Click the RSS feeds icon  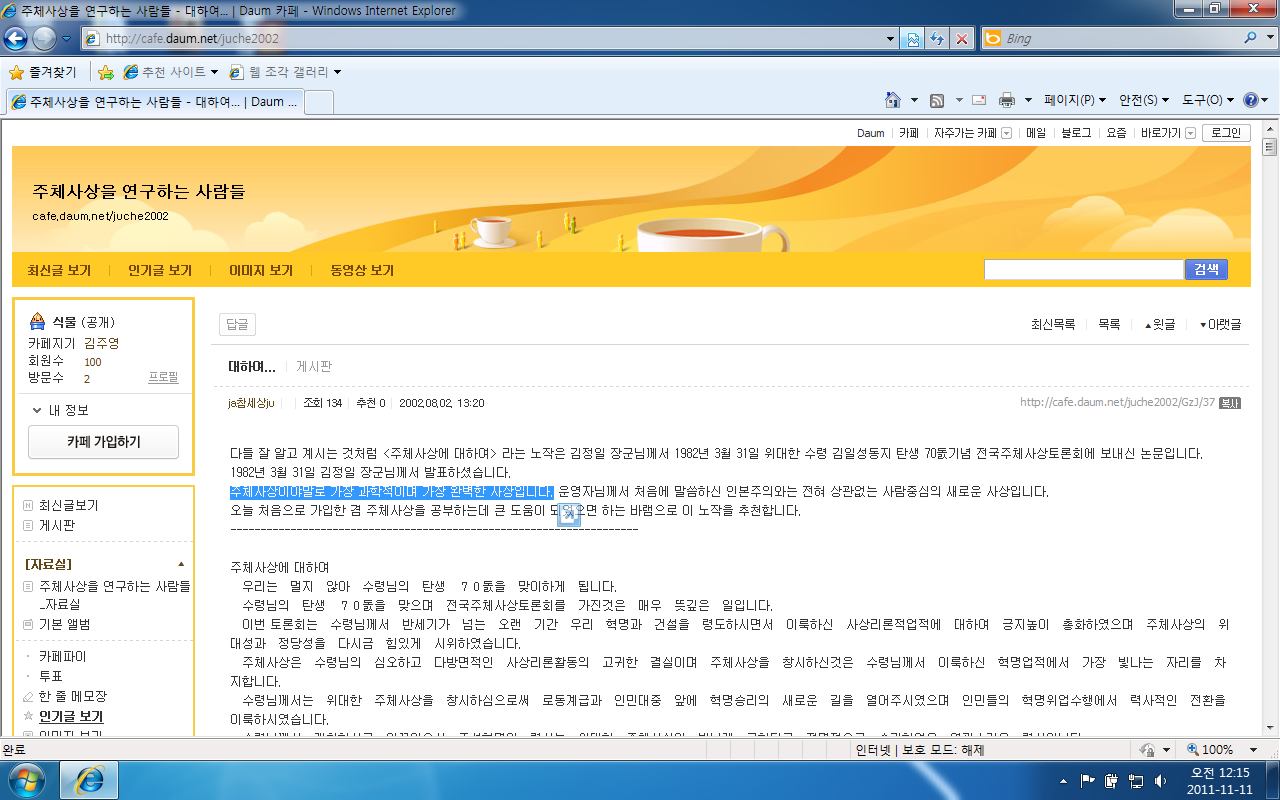(937, 100)
